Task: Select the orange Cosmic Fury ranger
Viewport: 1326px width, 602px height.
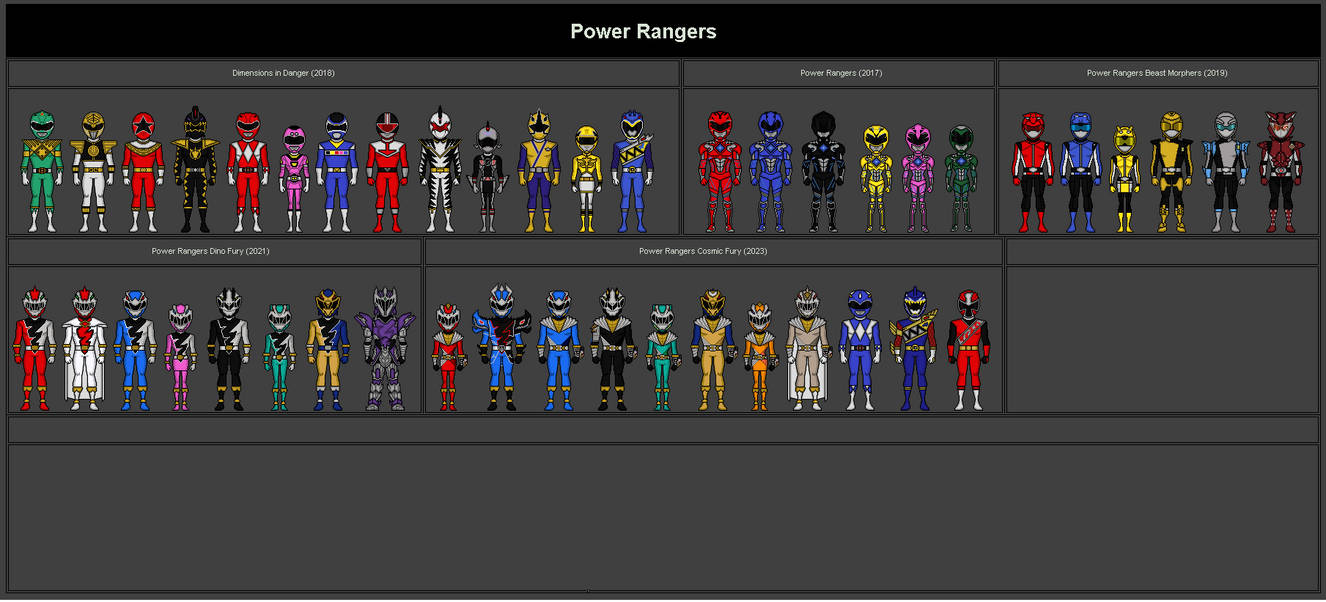Action: (x=761, y=357)
